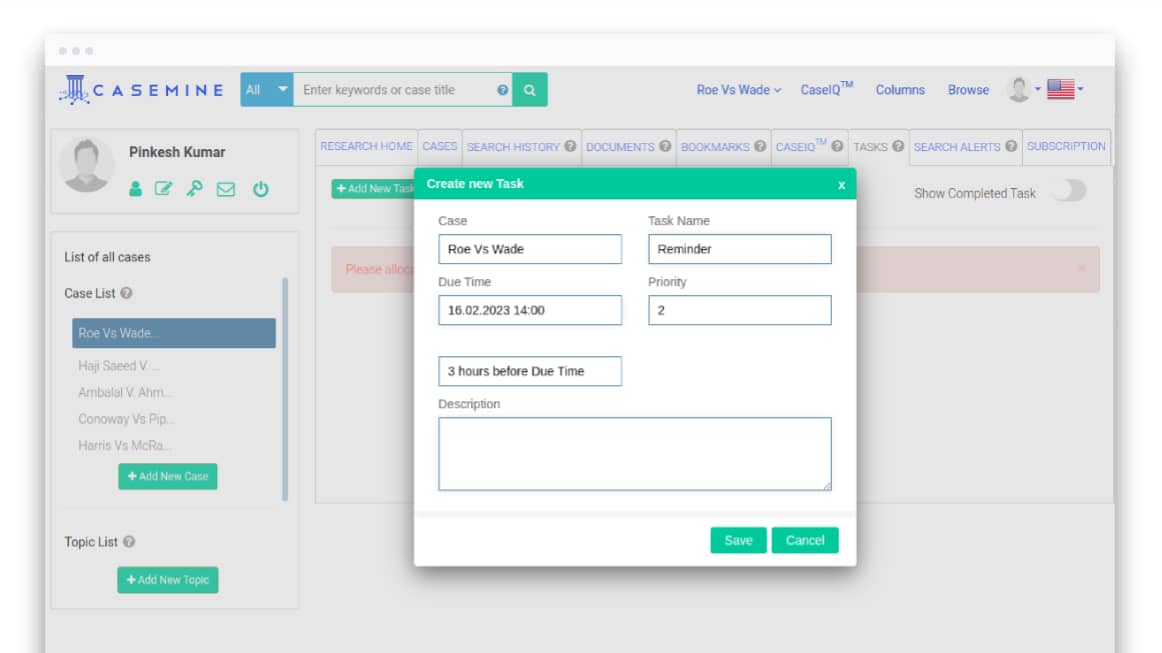Switch to the Documents tab

click(x=628, y=146)
